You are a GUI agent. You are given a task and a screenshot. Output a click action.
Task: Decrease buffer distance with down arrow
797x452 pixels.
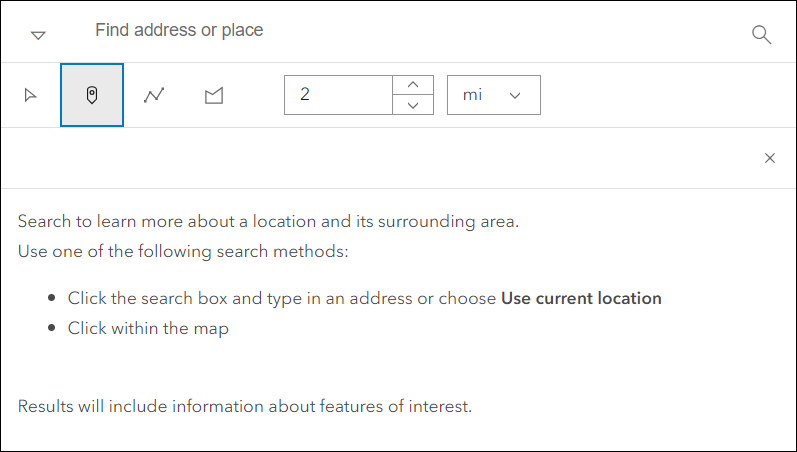(413, 105)
